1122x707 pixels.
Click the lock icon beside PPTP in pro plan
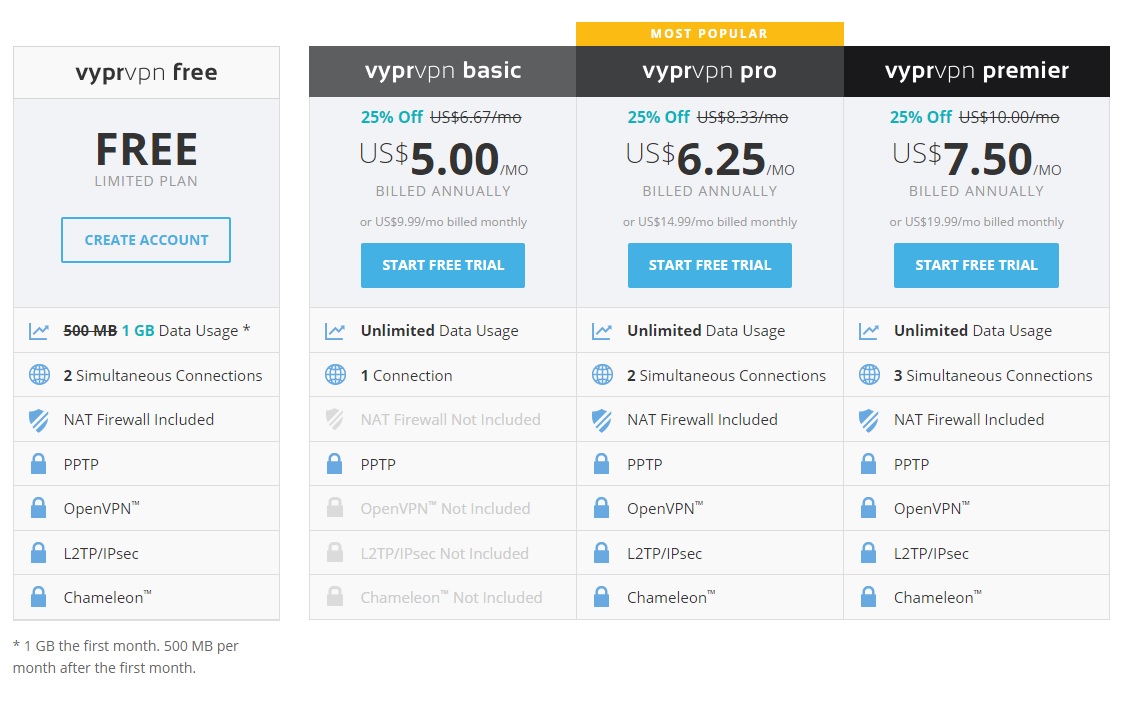602,464
